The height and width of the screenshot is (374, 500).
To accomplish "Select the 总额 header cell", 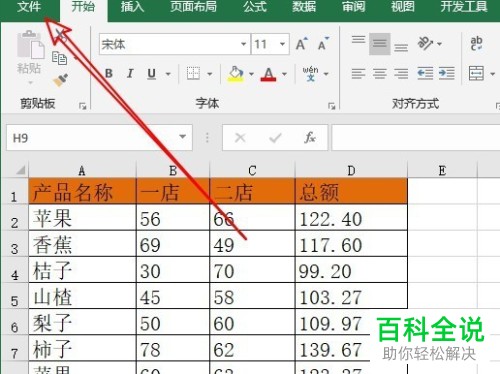I will (x=351, y=192).
